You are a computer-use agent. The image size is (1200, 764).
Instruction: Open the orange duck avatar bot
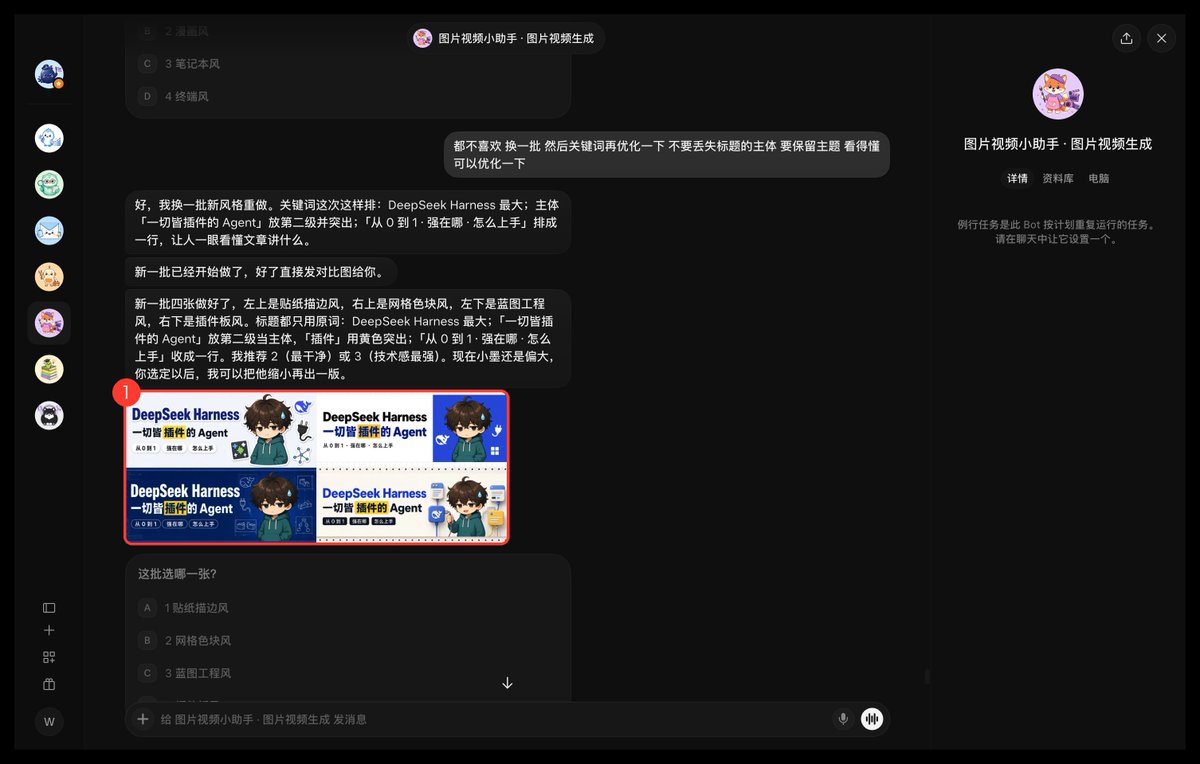pos(49,277)
